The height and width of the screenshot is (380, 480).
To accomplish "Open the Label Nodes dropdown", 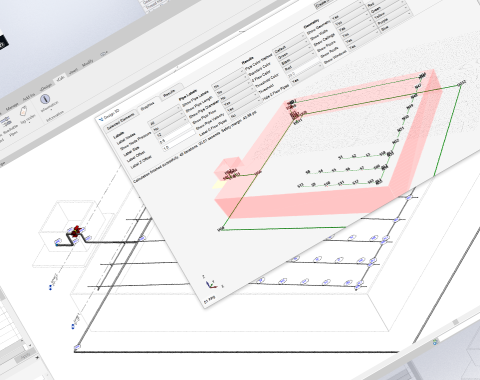I will [166, 117].
